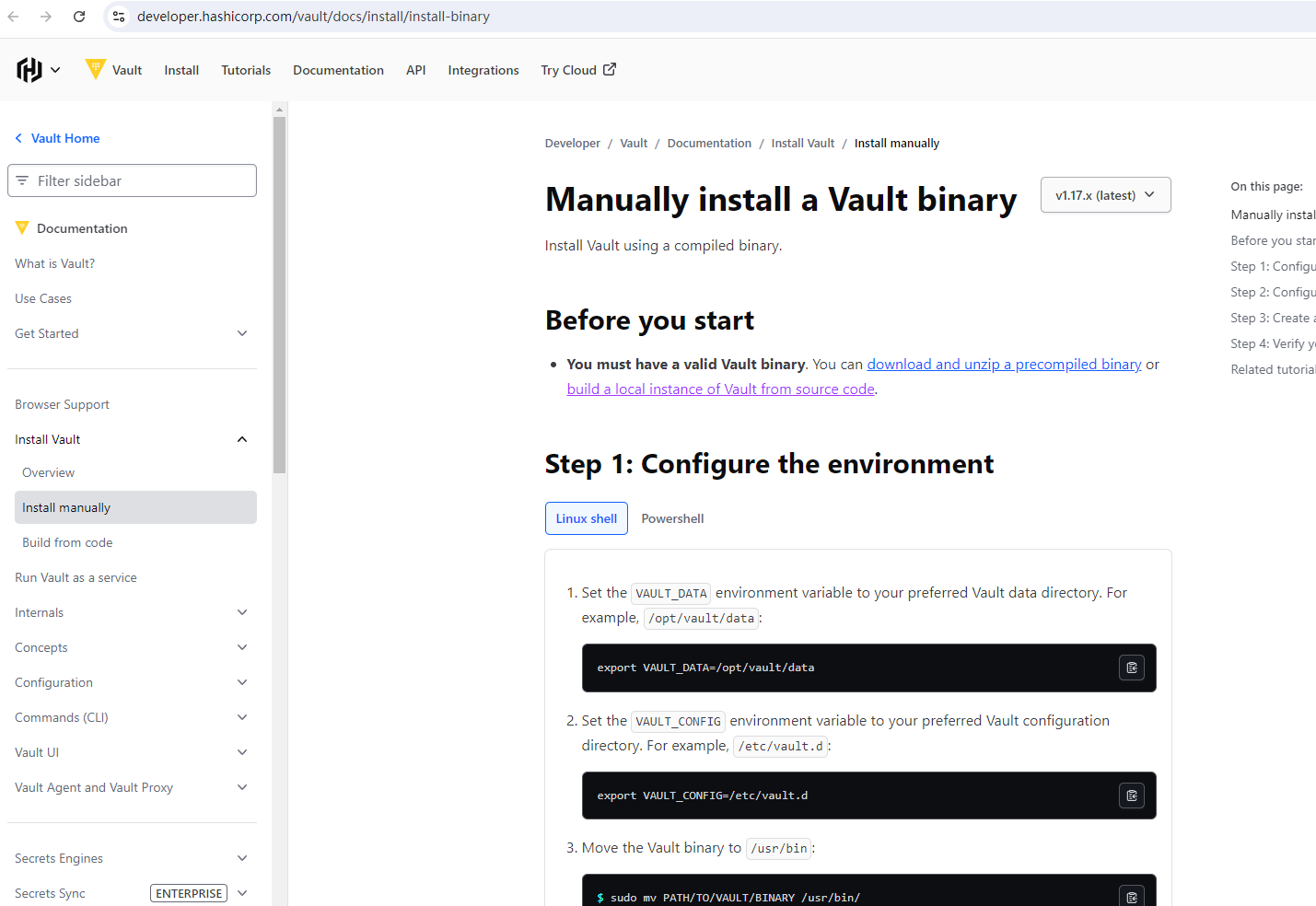Jump to Related tutorials in outline
Image resolution: width=1316 pixels, height=906 pixels.
(1273, 369)
